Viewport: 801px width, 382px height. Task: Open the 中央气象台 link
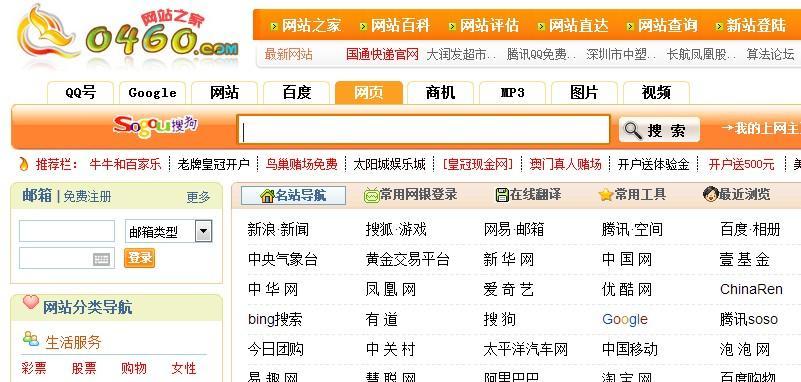pos(283,259)
